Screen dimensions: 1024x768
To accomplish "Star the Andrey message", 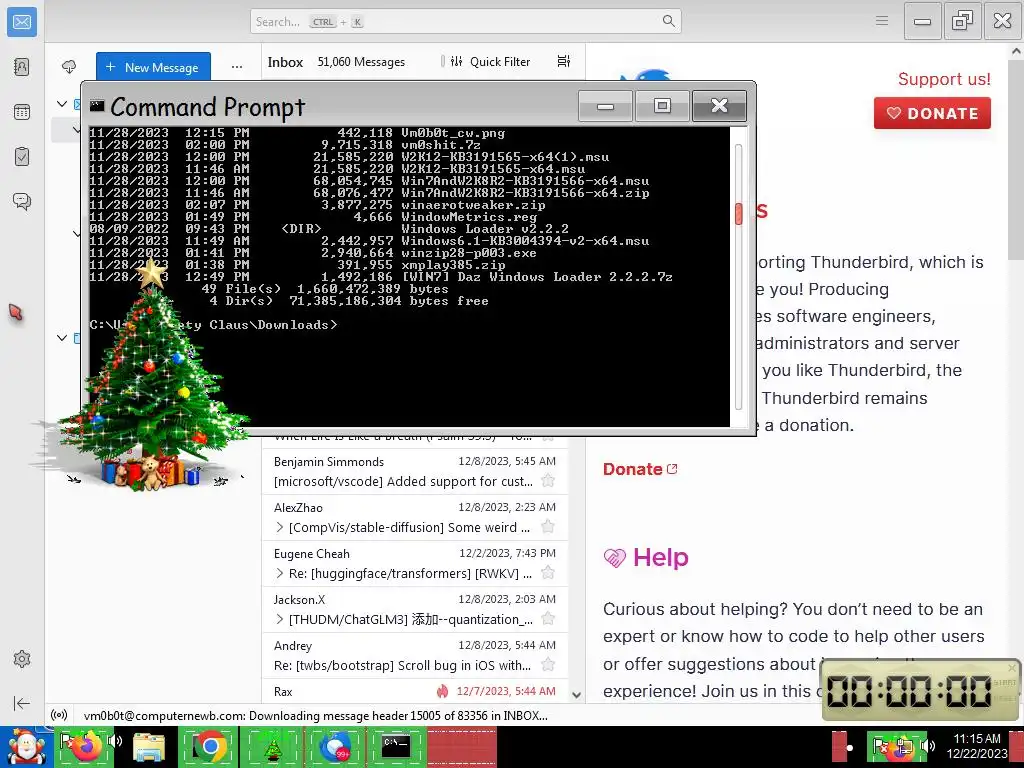I will 548,665.
